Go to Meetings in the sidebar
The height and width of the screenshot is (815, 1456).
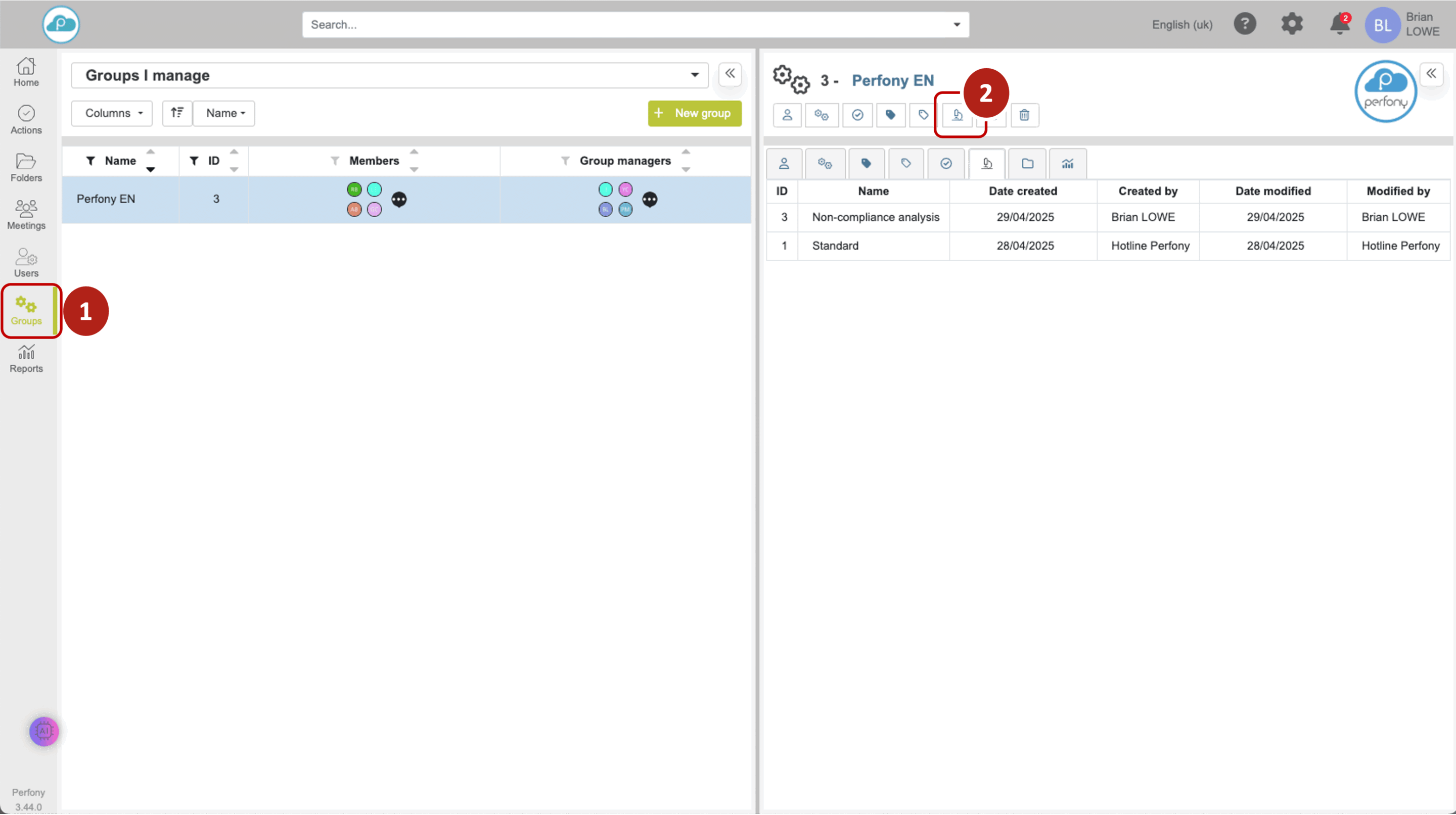26,215
